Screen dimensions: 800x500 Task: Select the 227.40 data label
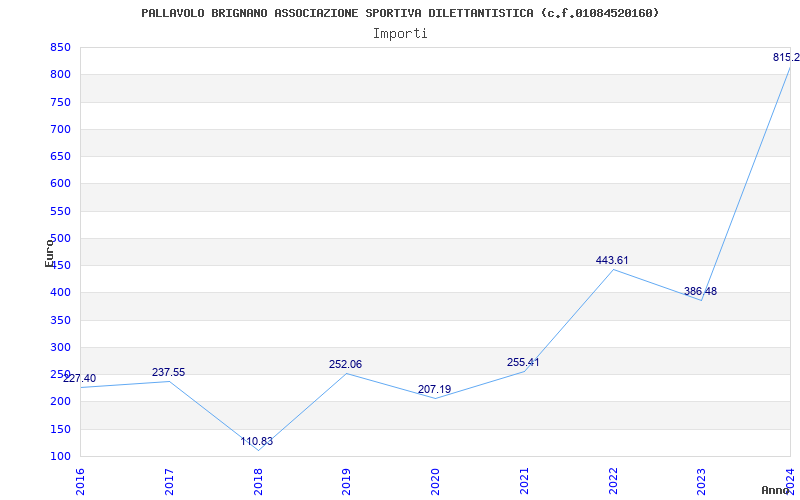pos(80,379)
